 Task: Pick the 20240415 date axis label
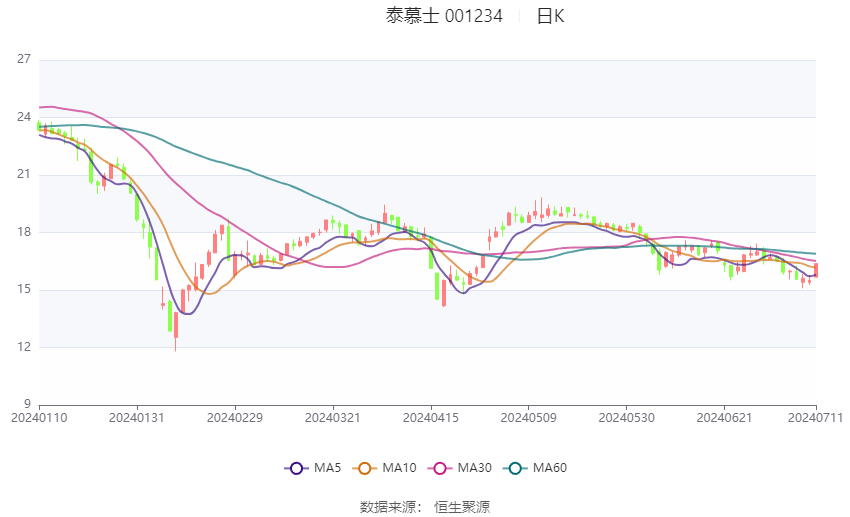(430, 417)
